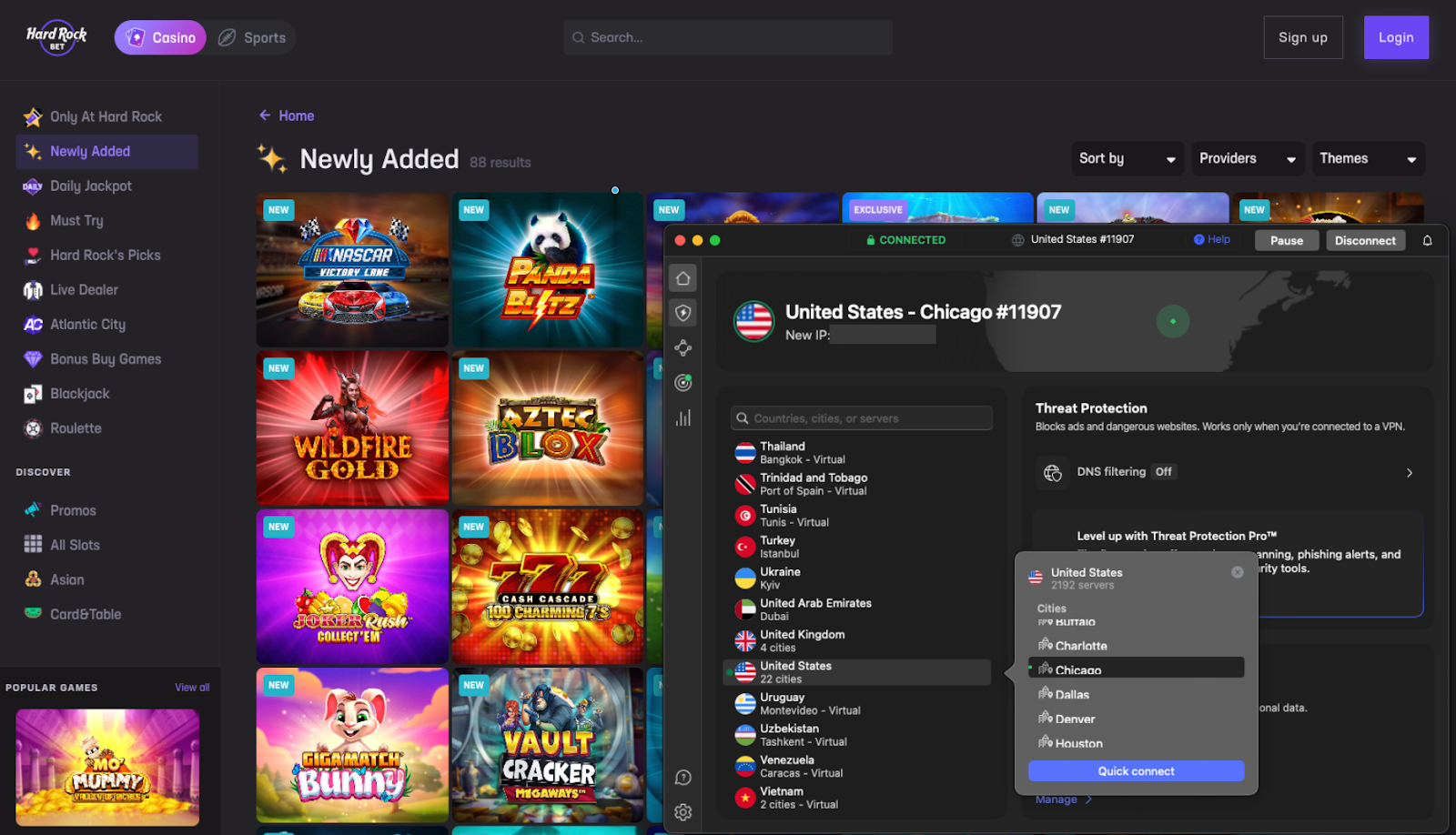This screenshot has height=835, width=1456.
Task: Choose Chicago in cities popup
Action: tap(1136, 669)
